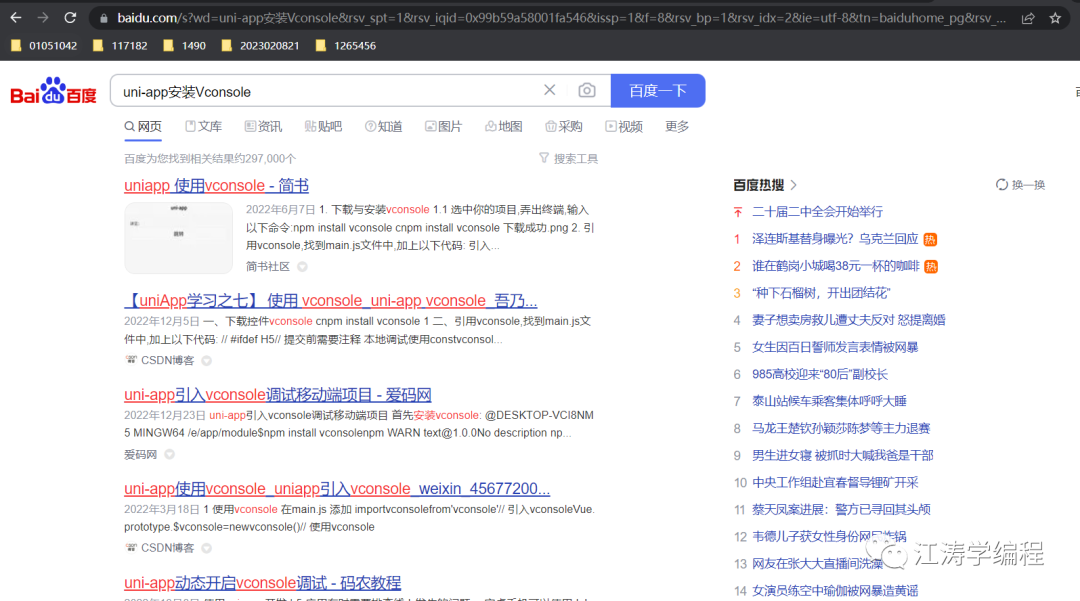Image resolution: width=1080 pixels, height=601 pixels.
Task: Click the site security lock icon
Action: pyautogui.click(x=103, y=17)
